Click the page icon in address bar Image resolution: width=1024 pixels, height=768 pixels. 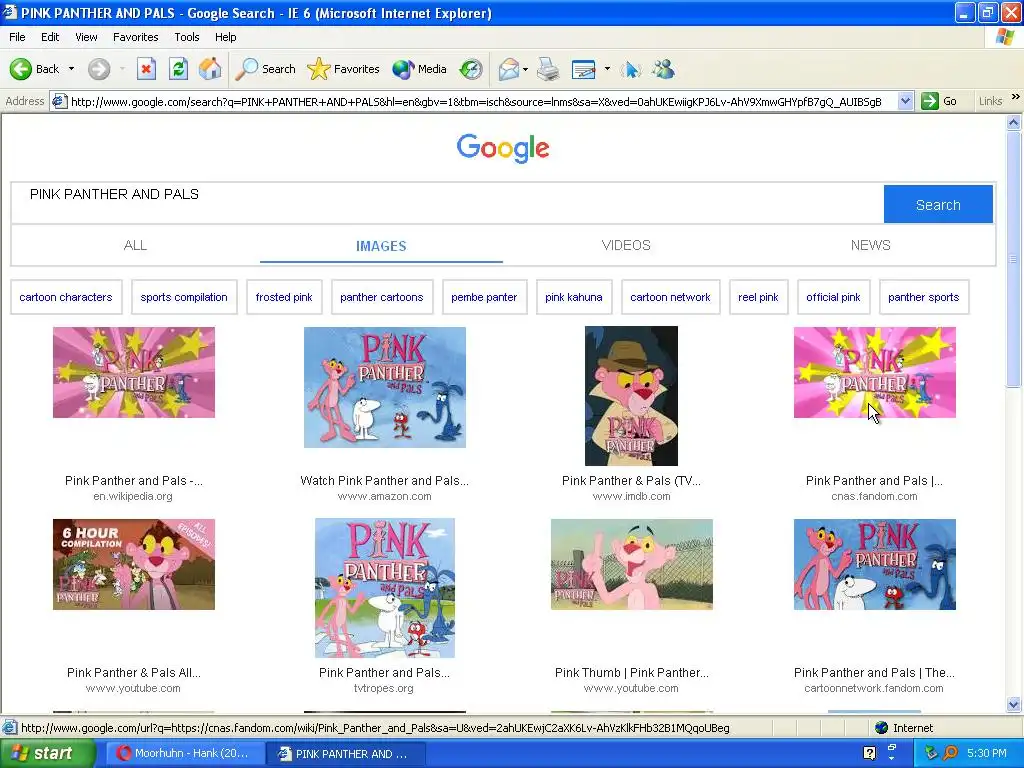coord(59,101)
